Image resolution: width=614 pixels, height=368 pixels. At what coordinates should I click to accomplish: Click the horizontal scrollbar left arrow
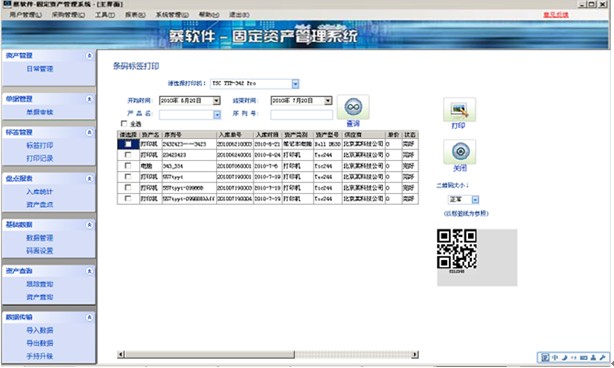click(121, 355)
